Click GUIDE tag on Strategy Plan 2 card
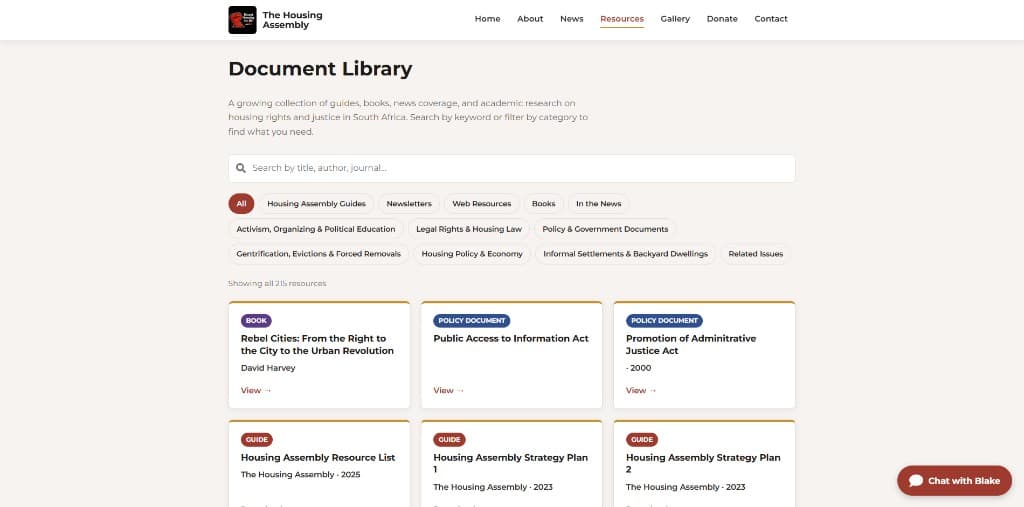1024x507 pixels. pos(642,440)
